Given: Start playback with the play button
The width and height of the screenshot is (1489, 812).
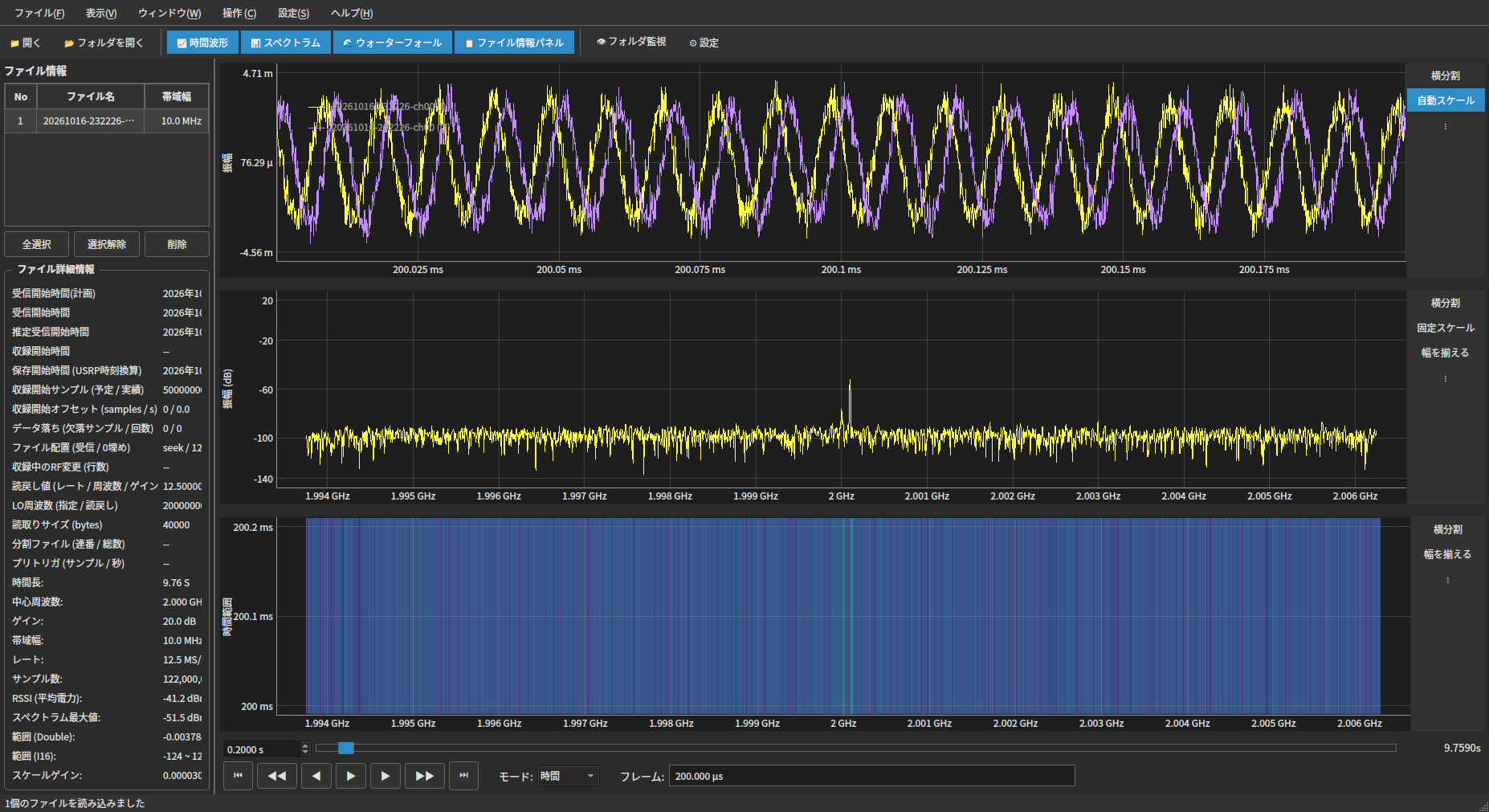Looking at the screenshot, I should tap(351, 776).
